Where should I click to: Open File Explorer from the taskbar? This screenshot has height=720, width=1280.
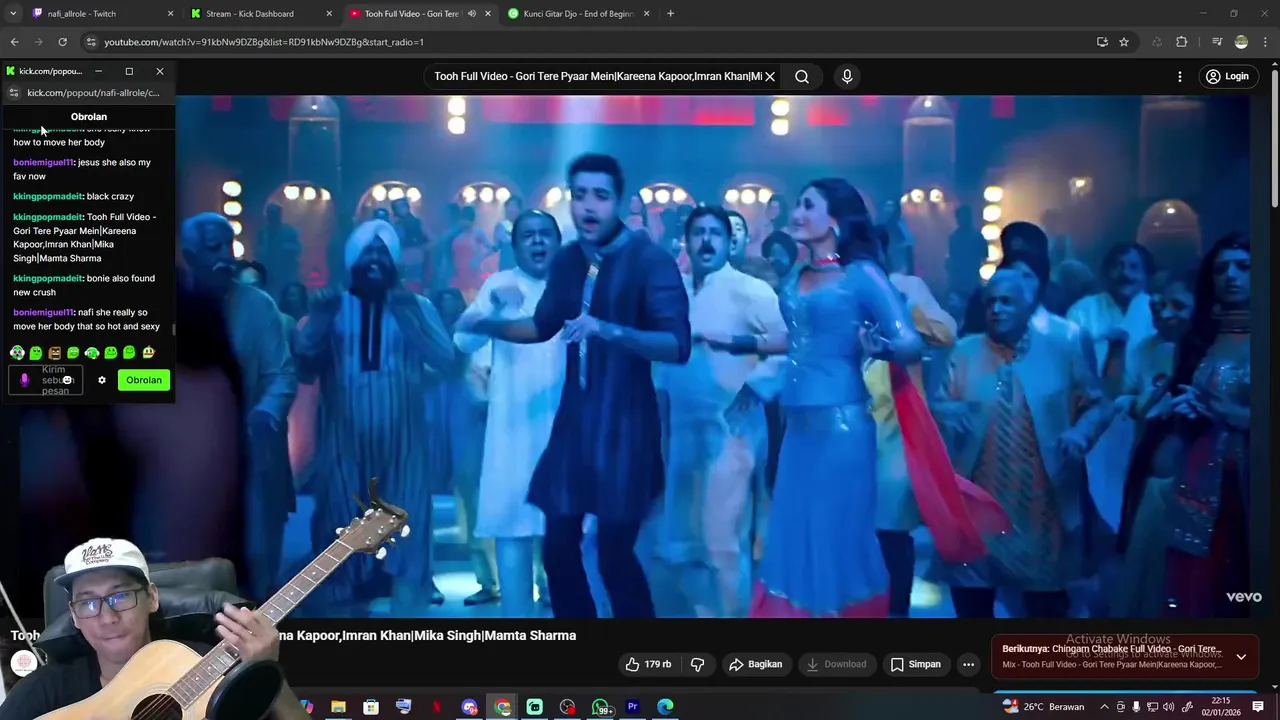pyautogui.click(x=338, y=707)
